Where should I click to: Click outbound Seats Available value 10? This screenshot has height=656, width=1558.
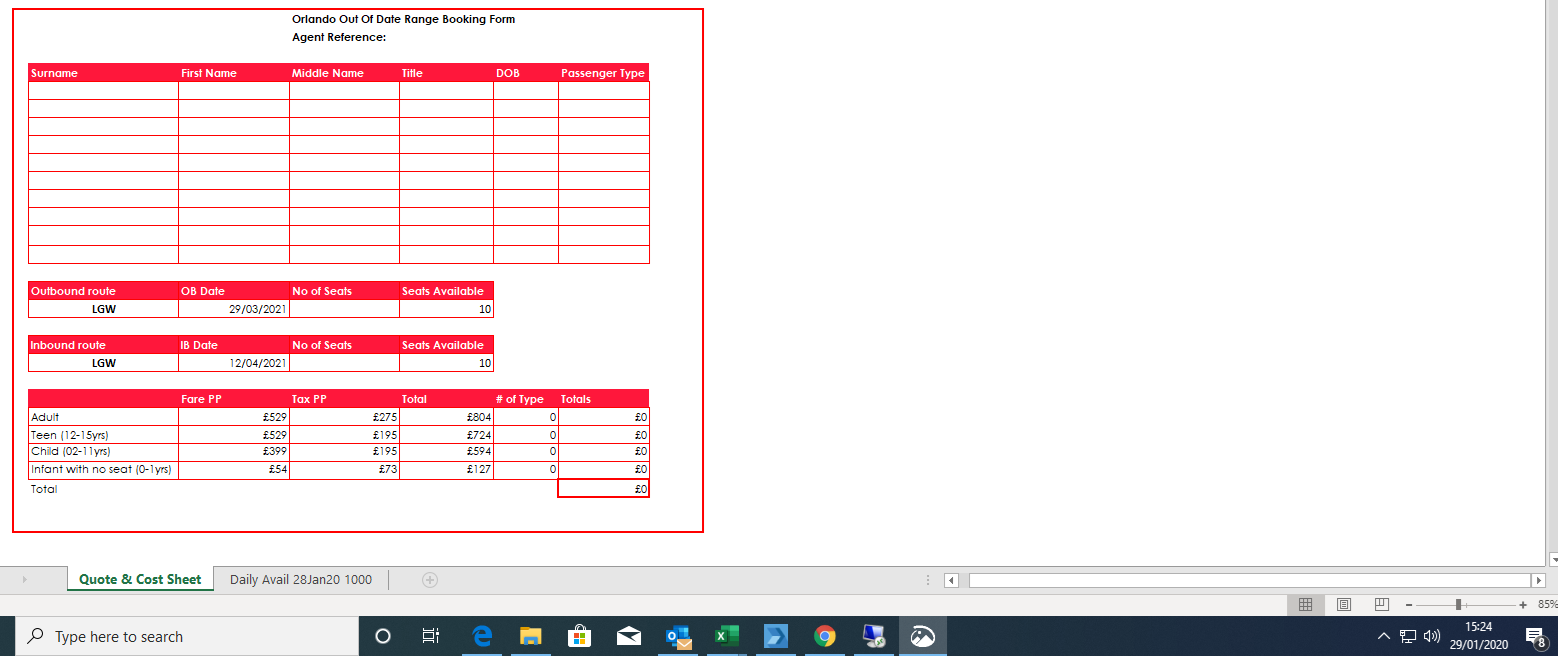[446, 309]
